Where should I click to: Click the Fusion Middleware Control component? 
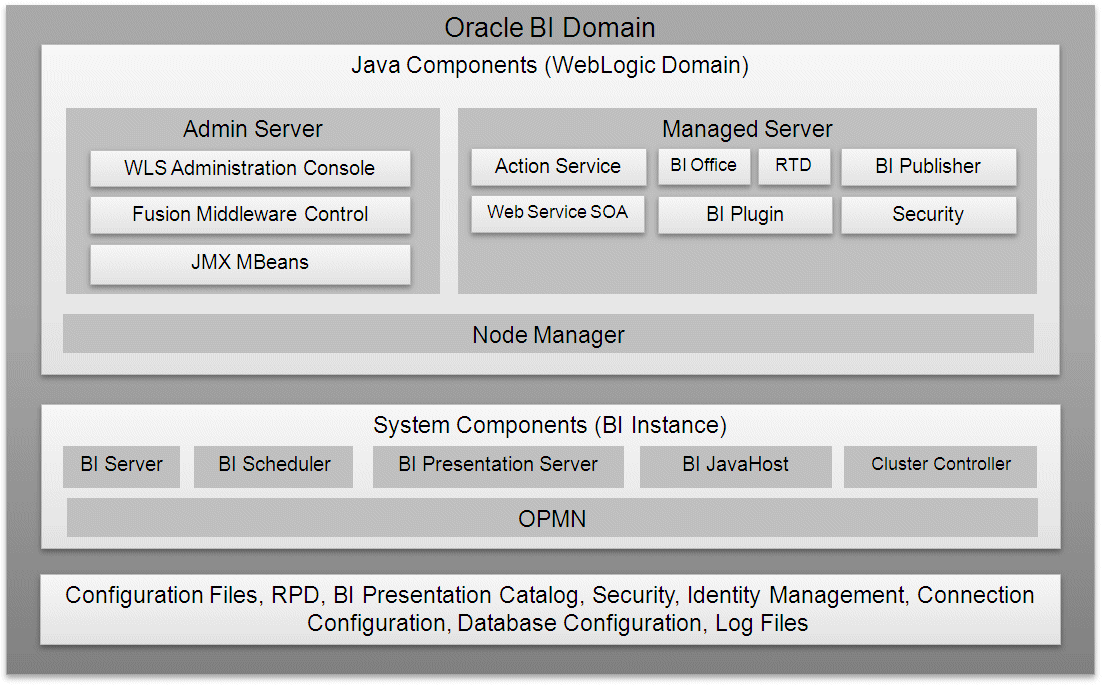tap(250, 216)
